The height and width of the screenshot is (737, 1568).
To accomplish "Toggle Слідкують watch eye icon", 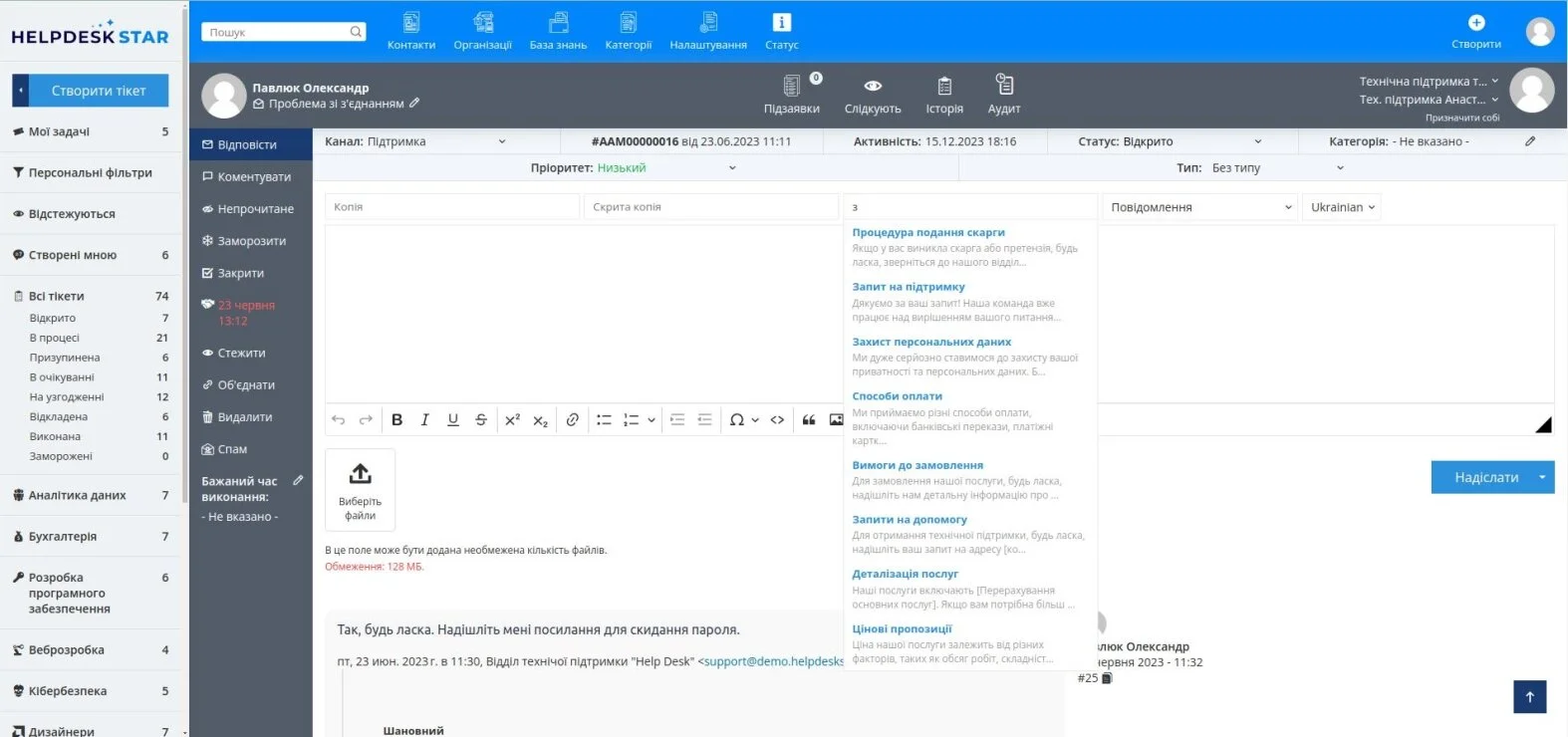I will (x=873, y=86).
